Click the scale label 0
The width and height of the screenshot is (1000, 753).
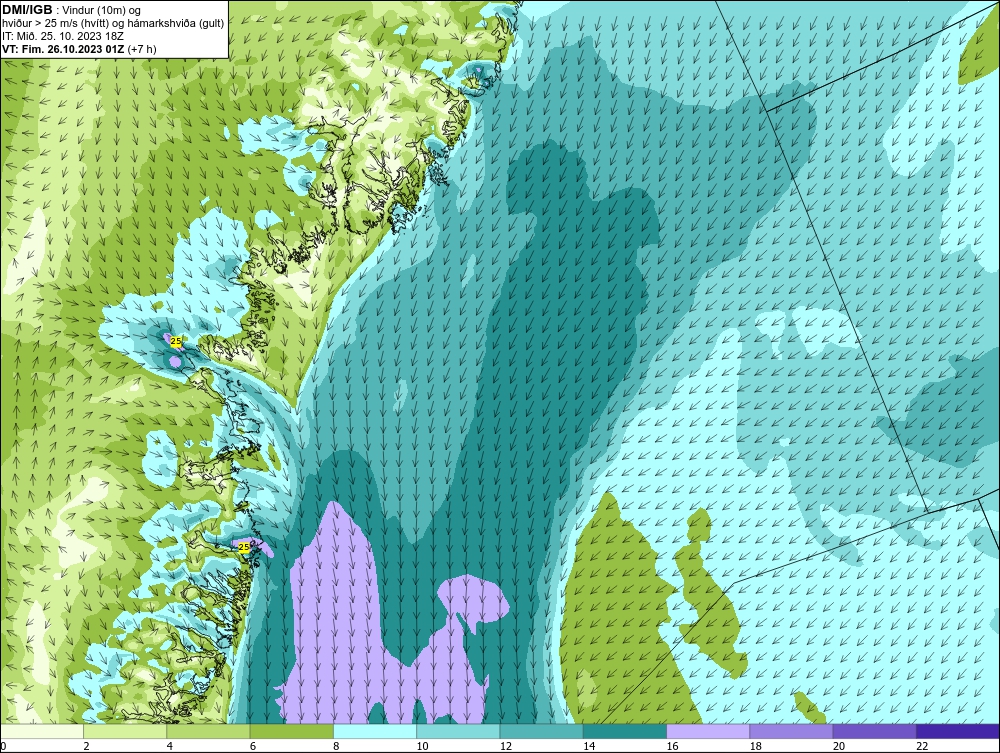click(x=3, y=747)
